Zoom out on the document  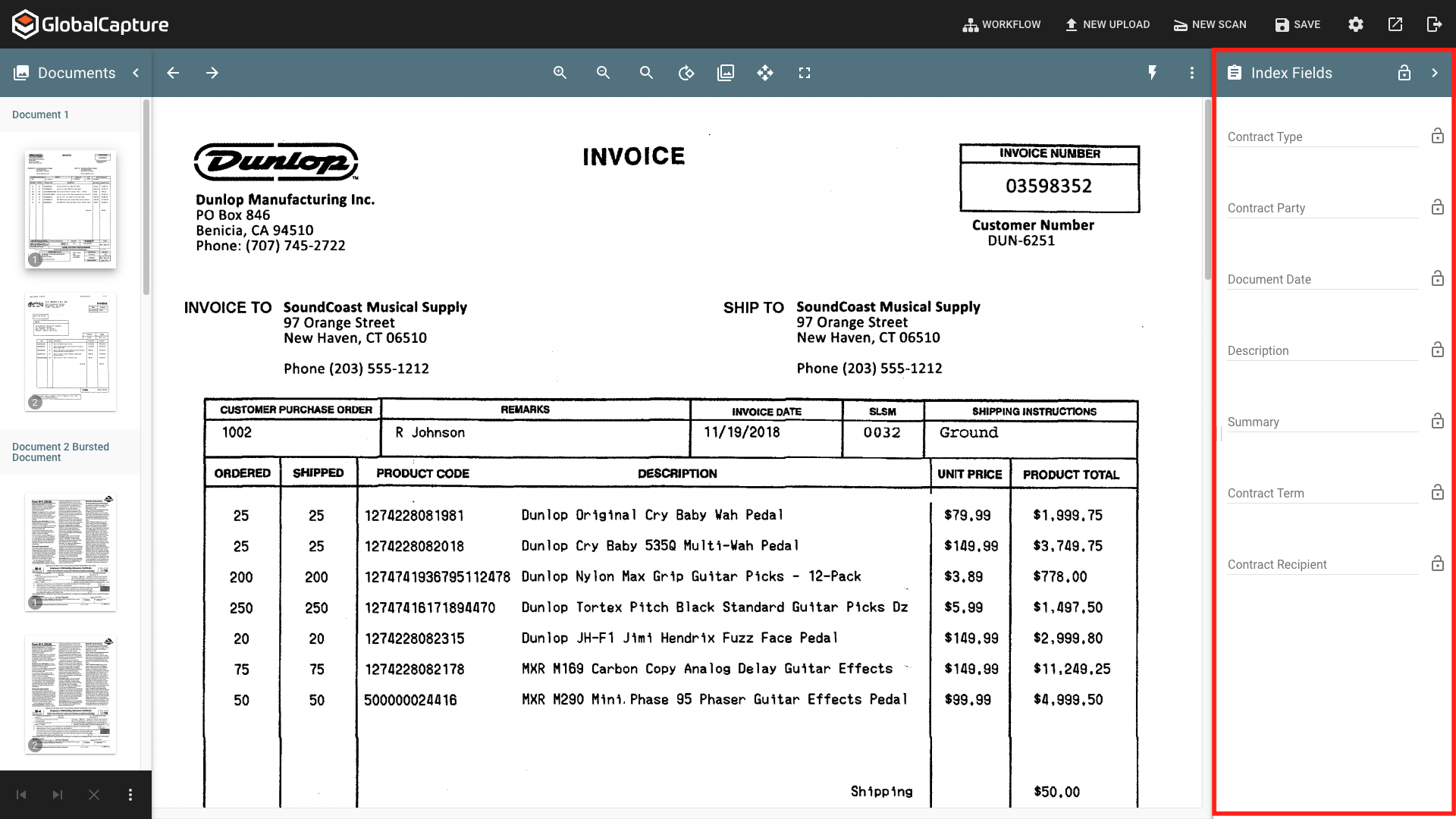604,73
